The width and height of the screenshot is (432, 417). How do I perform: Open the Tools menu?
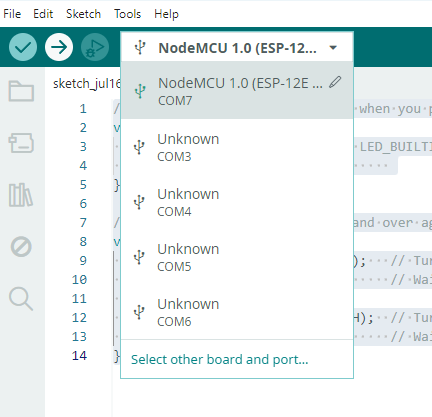coord(128,14)
